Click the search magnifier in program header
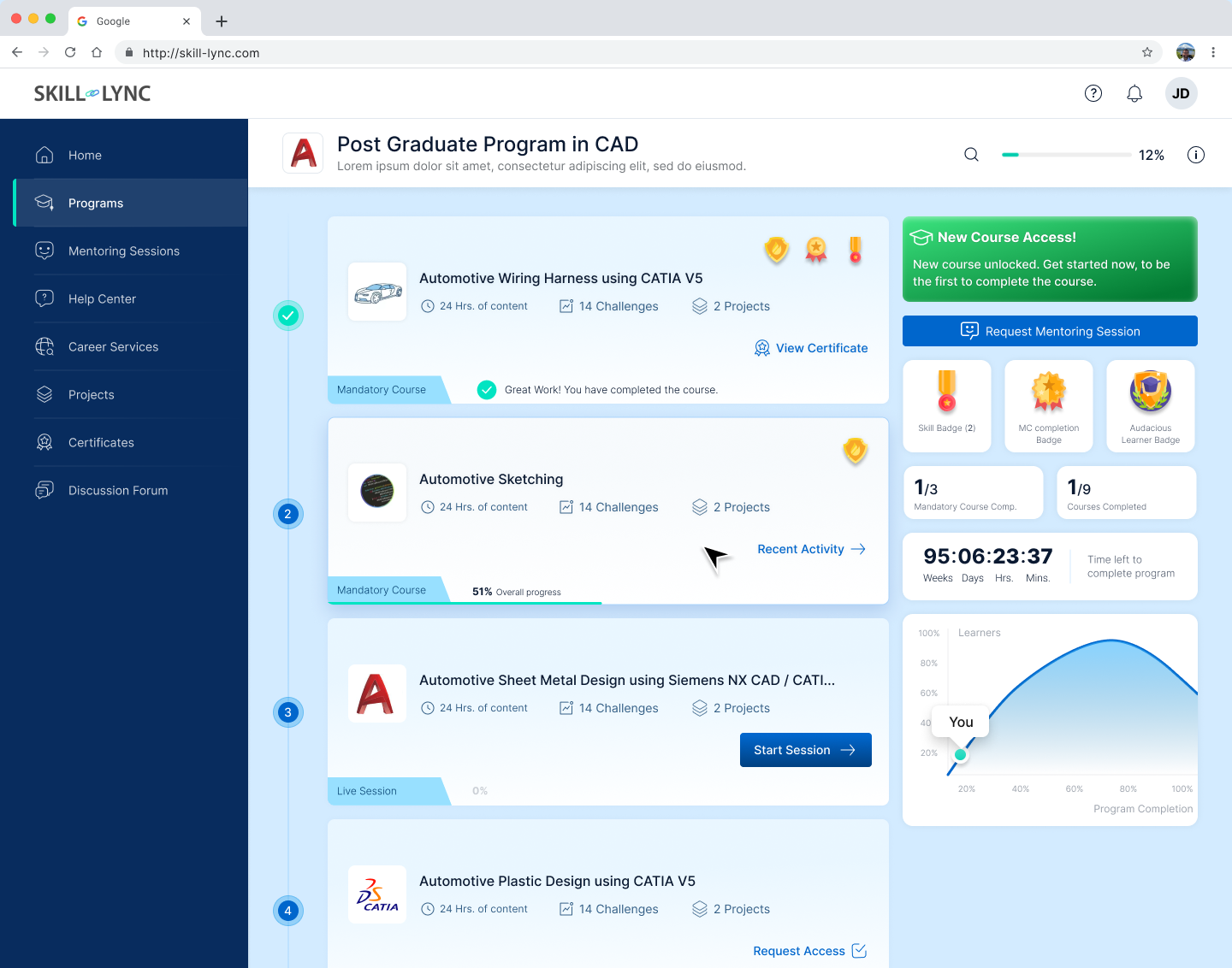 click(971, 155)
